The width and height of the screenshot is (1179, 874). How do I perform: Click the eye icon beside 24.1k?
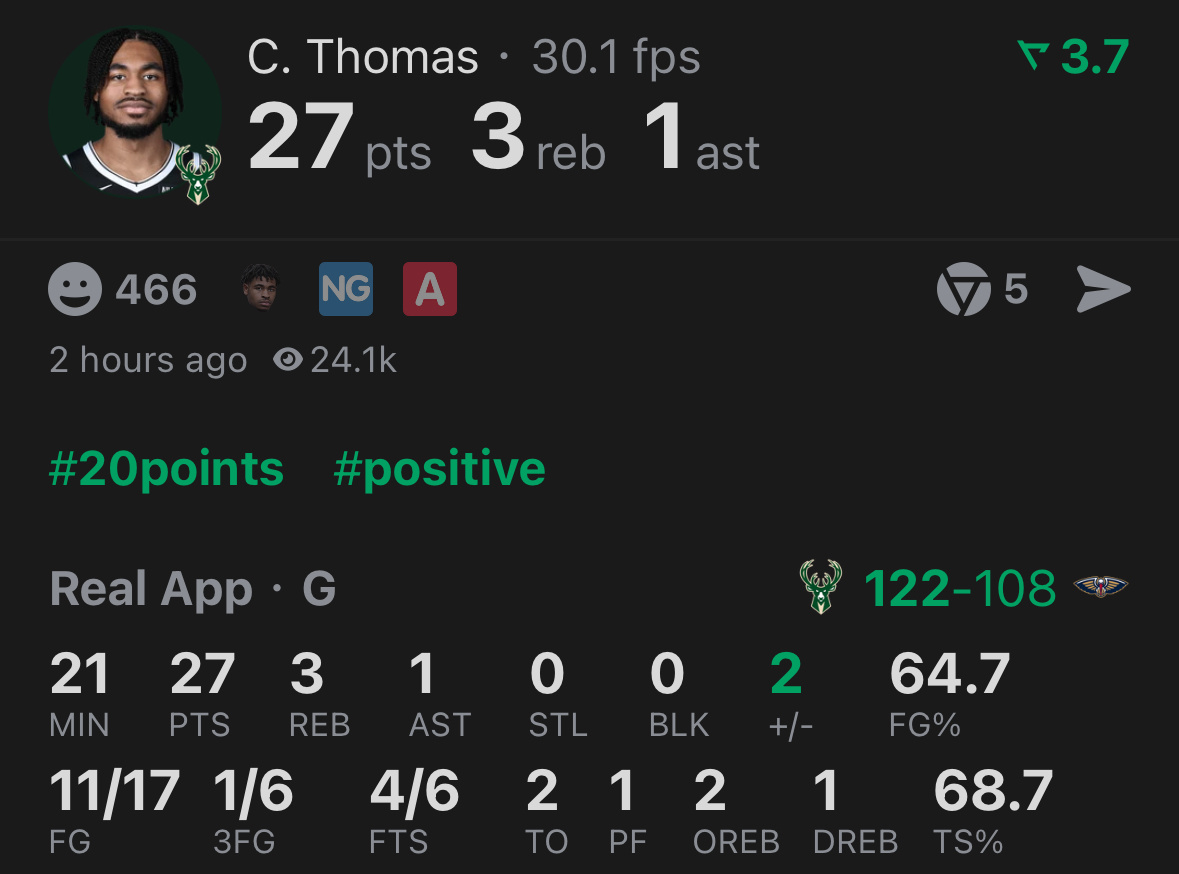tap(287, 361)
